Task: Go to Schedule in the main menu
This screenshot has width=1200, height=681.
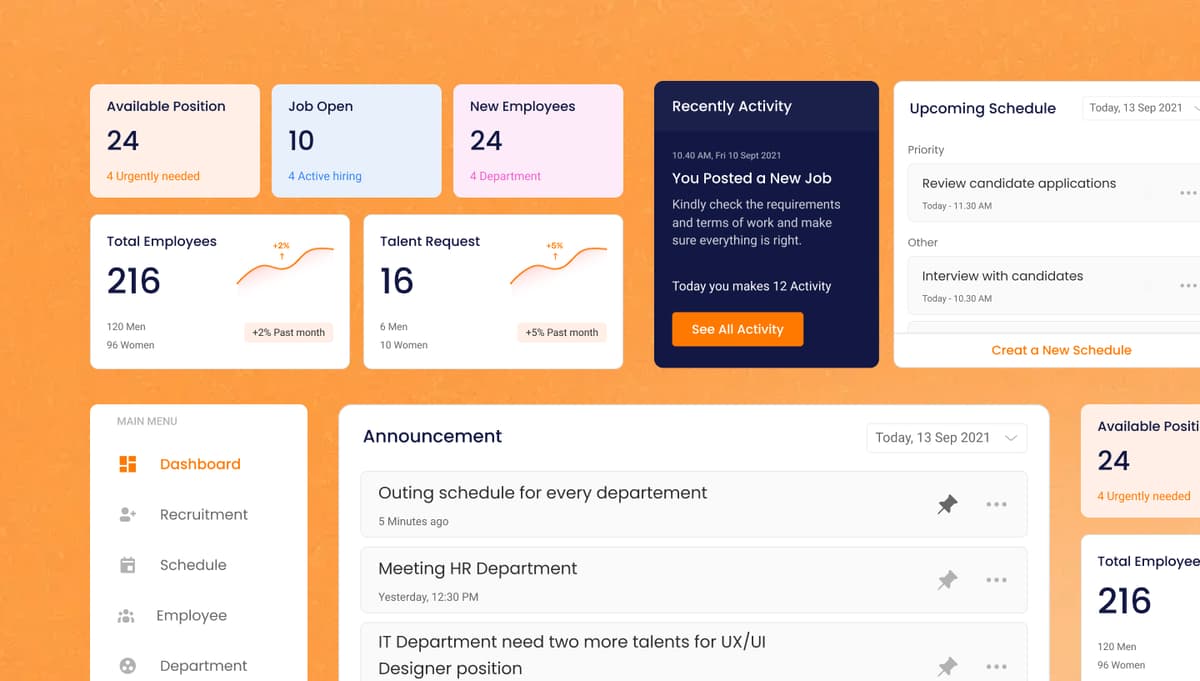Action: [193, 565]
